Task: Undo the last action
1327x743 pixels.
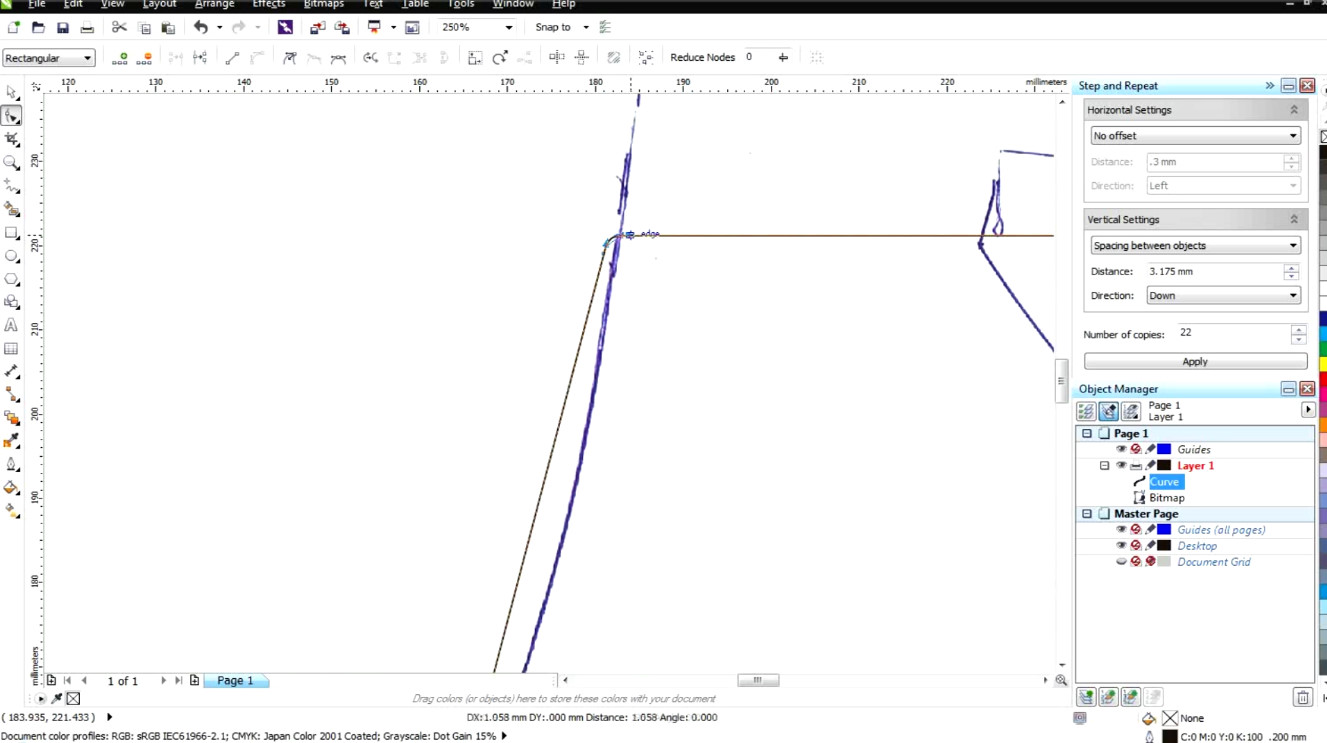Action: click(201, 28)
